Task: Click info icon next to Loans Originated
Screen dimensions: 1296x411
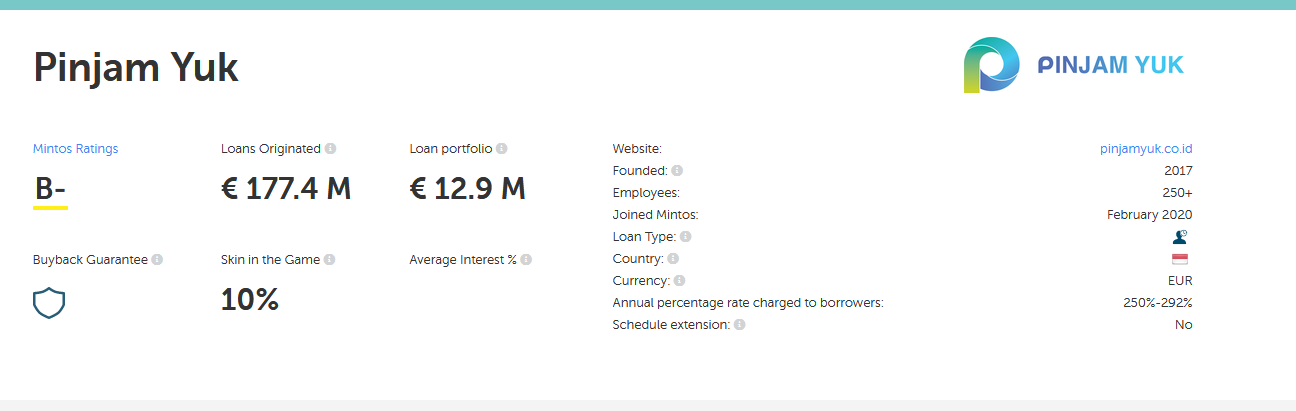Action: tap(331, 149)
